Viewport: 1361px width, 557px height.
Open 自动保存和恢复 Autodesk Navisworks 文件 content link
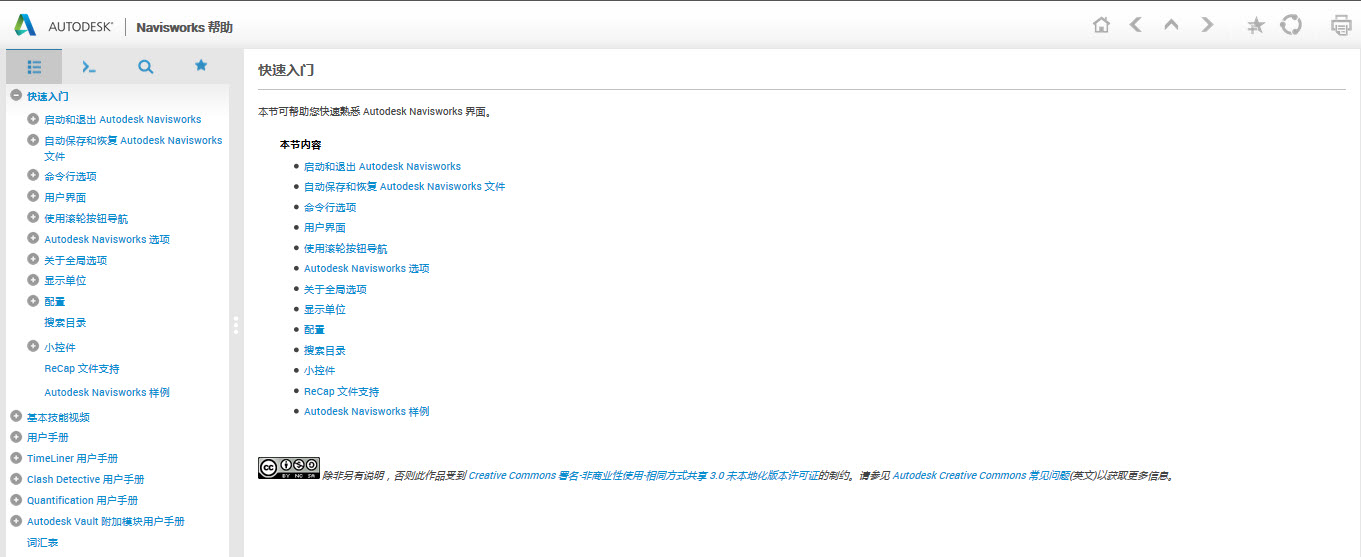pyautogui.click(x=404, y=187)
